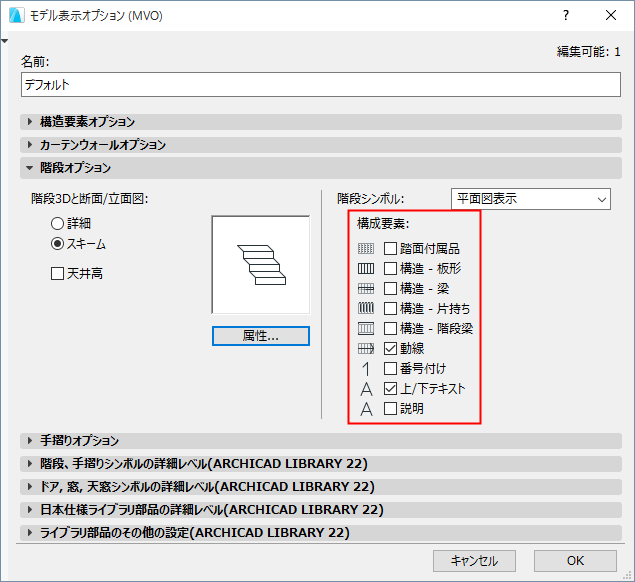This screenshot has width=635, height=582.
Task: Check the 構造 - 片持ち checkbox
Action: 390,308
